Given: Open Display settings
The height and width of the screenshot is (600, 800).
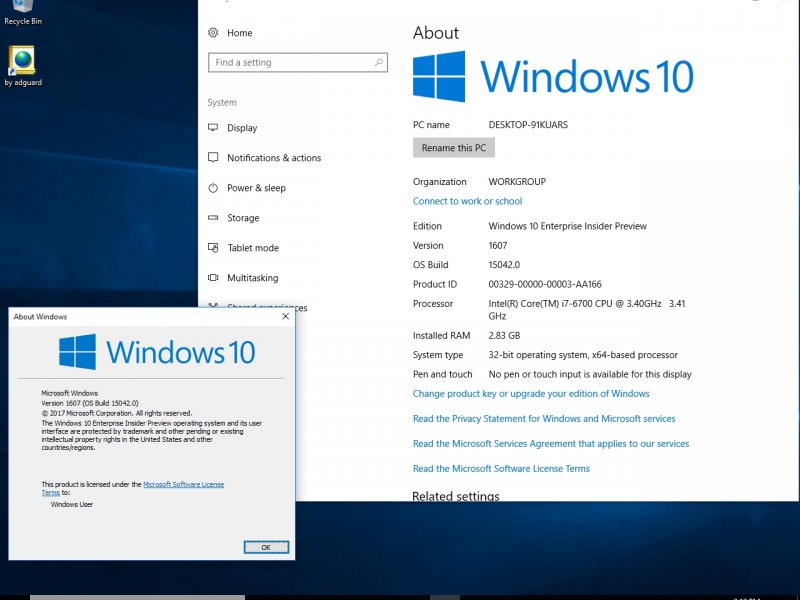Looking at the screenshot, I should [x=242, y=128].
